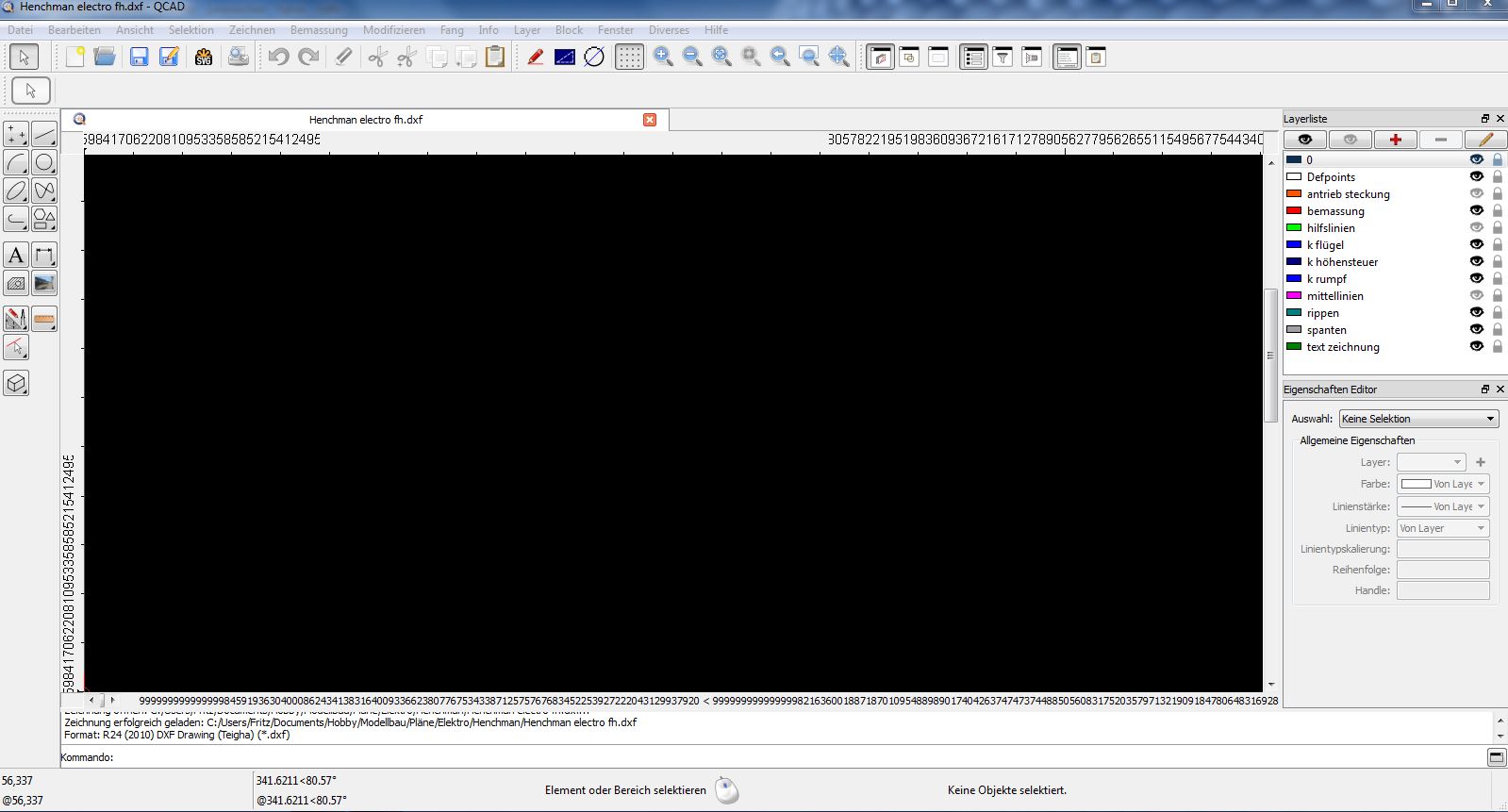Open the measuring ruler tool
The image size is (1508, 812).
(44, 320)
